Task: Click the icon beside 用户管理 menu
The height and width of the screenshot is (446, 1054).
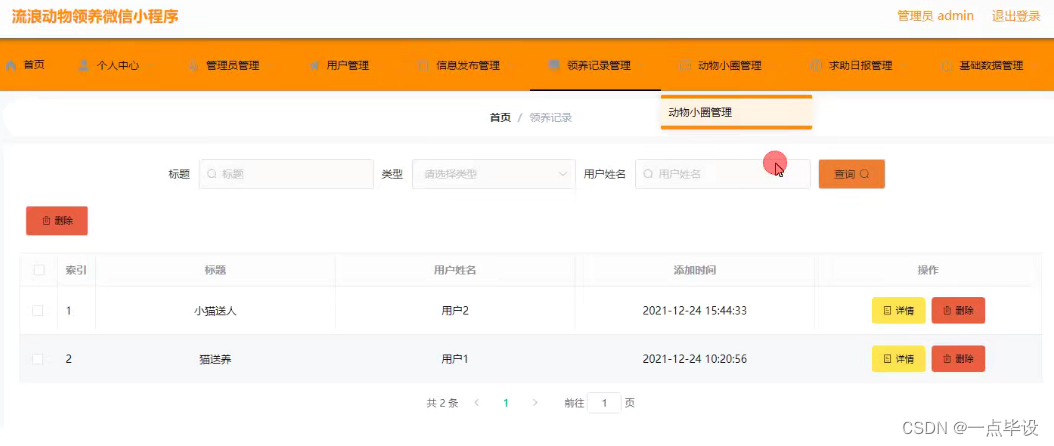Action: point(314,66)
